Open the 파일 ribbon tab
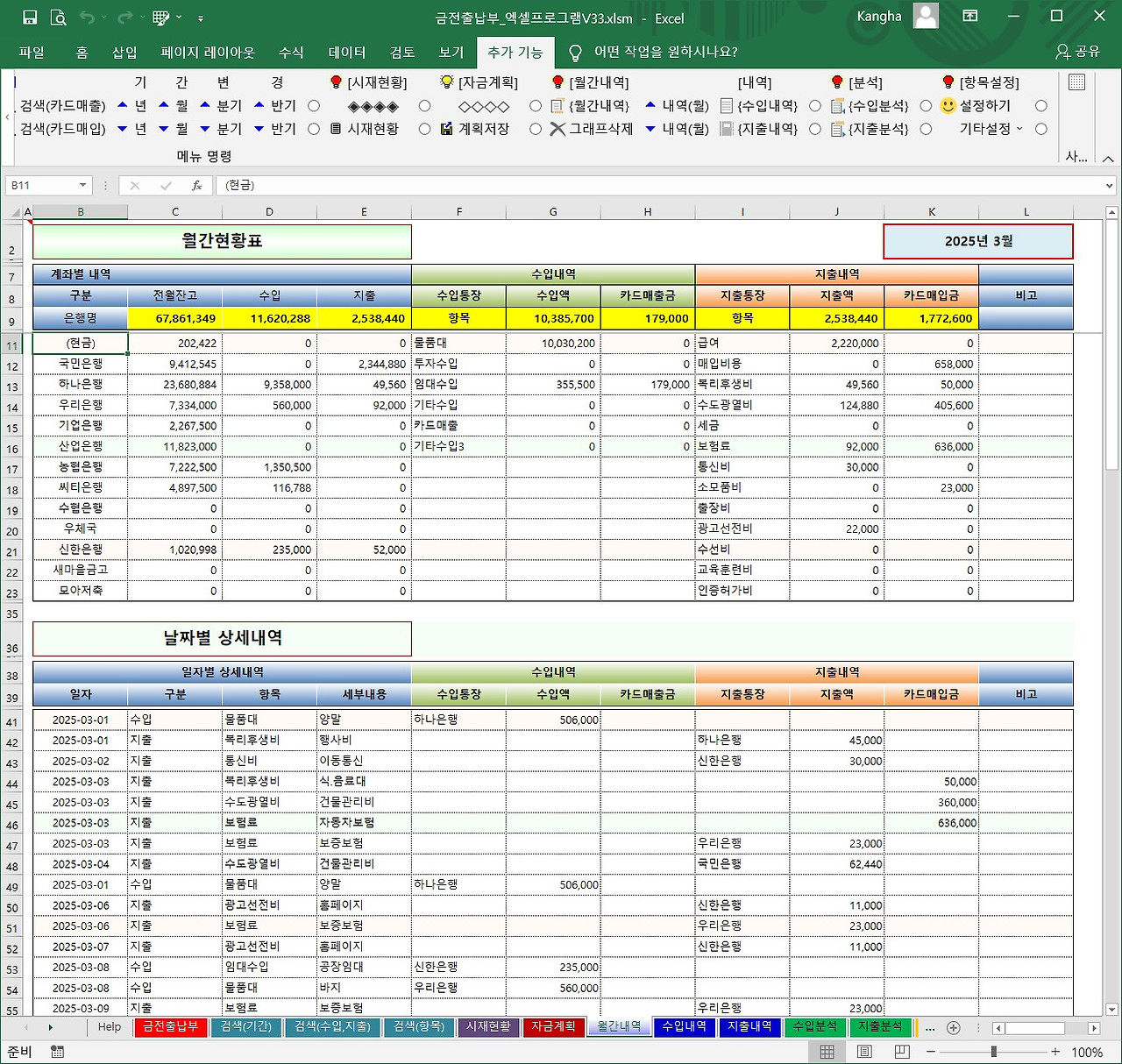1122x1064 pixels. (x=32, y=53)
